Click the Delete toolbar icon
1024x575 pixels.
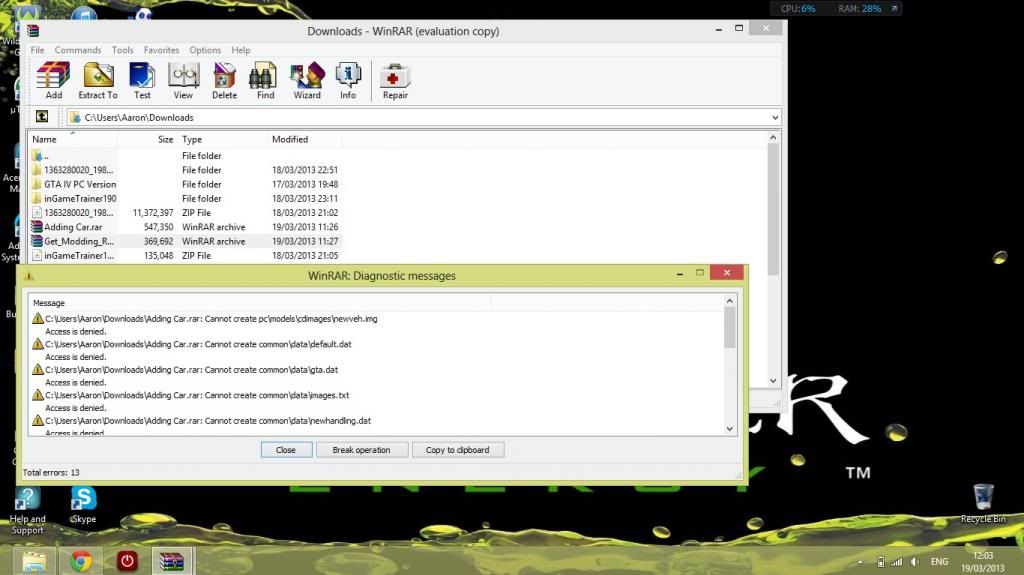tap(224, 80)
